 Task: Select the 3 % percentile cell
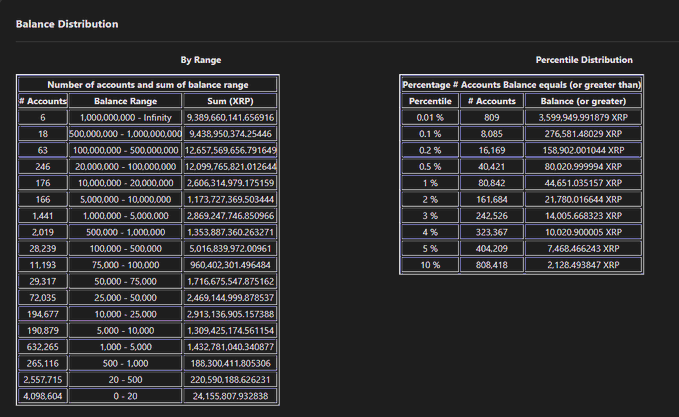pyautogui.click(x=430, y=216)
